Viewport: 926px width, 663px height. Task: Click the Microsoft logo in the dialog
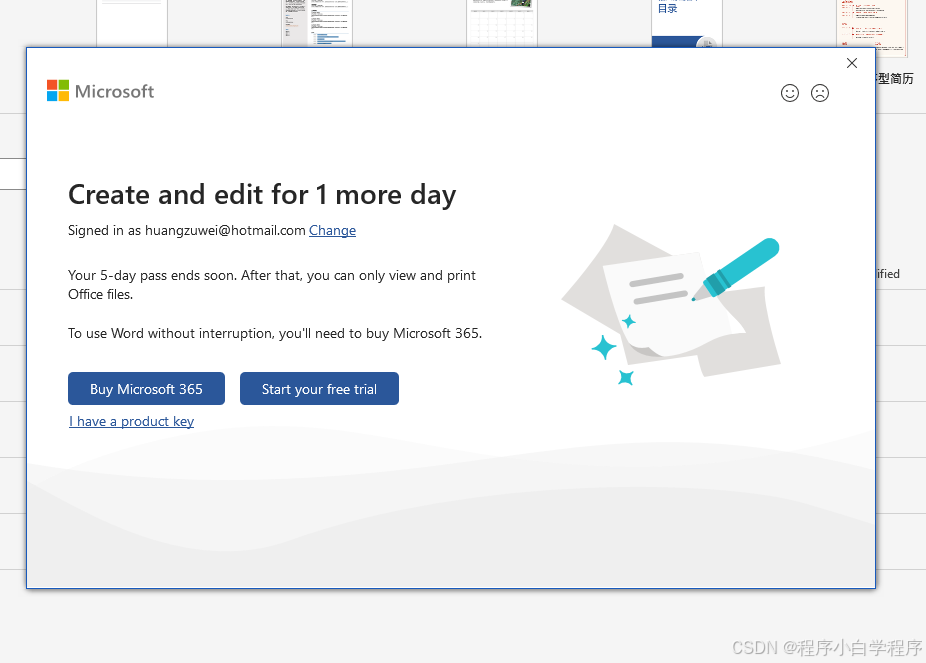point(100,91)
